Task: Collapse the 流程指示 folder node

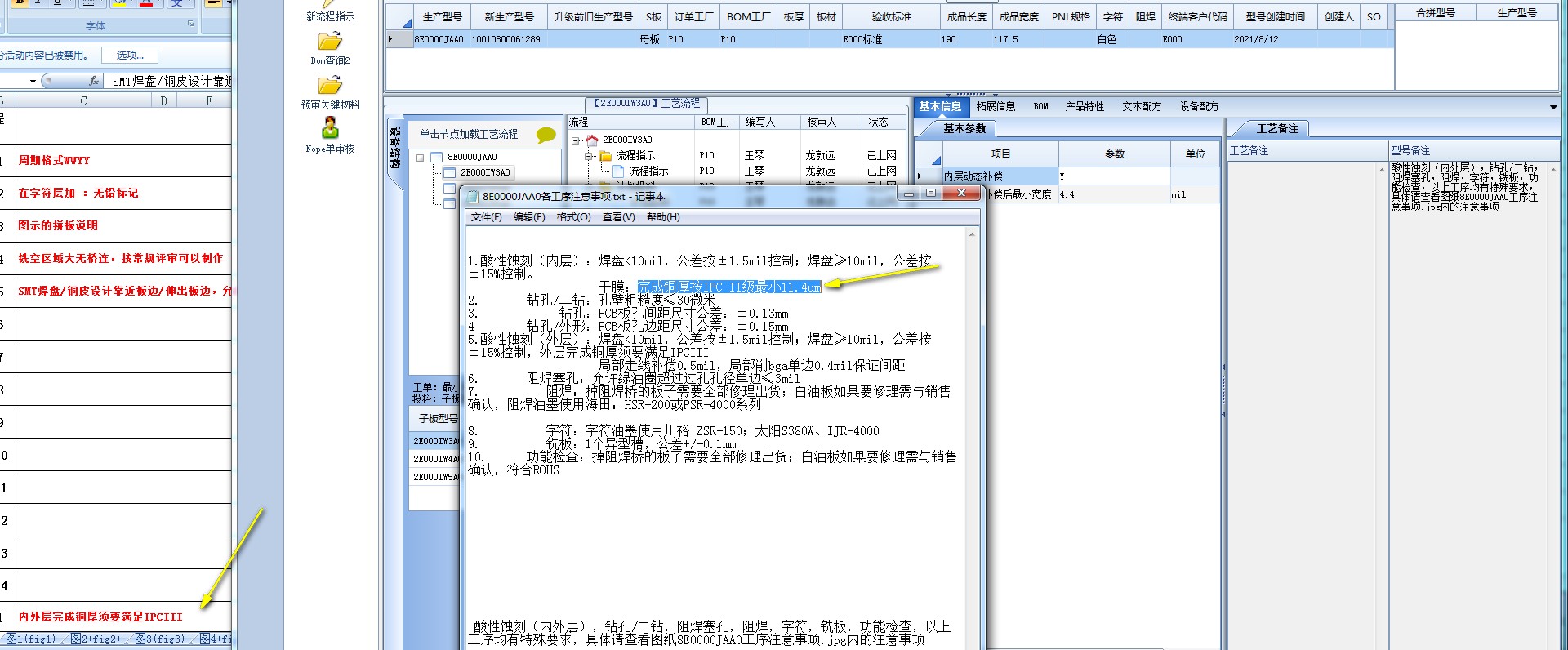Action: point(590,156)
